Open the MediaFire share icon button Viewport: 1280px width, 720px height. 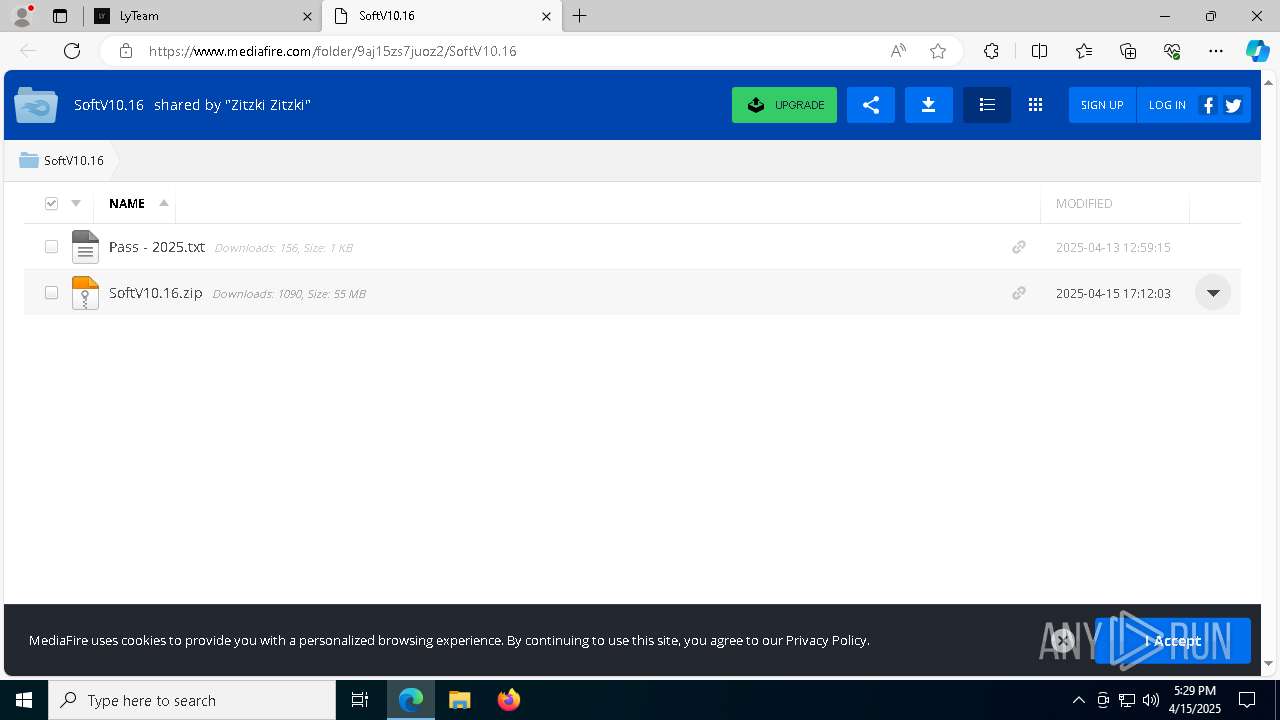coord(871,105)
